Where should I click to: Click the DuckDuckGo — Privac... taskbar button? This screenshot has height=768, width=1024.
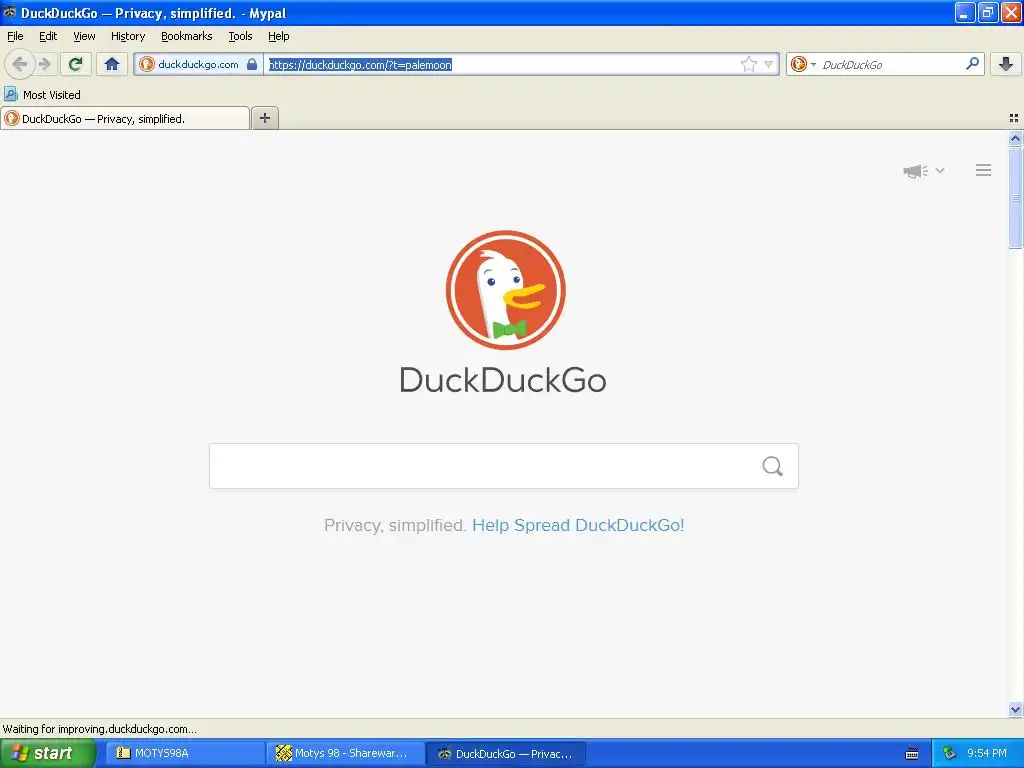(x=505, y=753)
